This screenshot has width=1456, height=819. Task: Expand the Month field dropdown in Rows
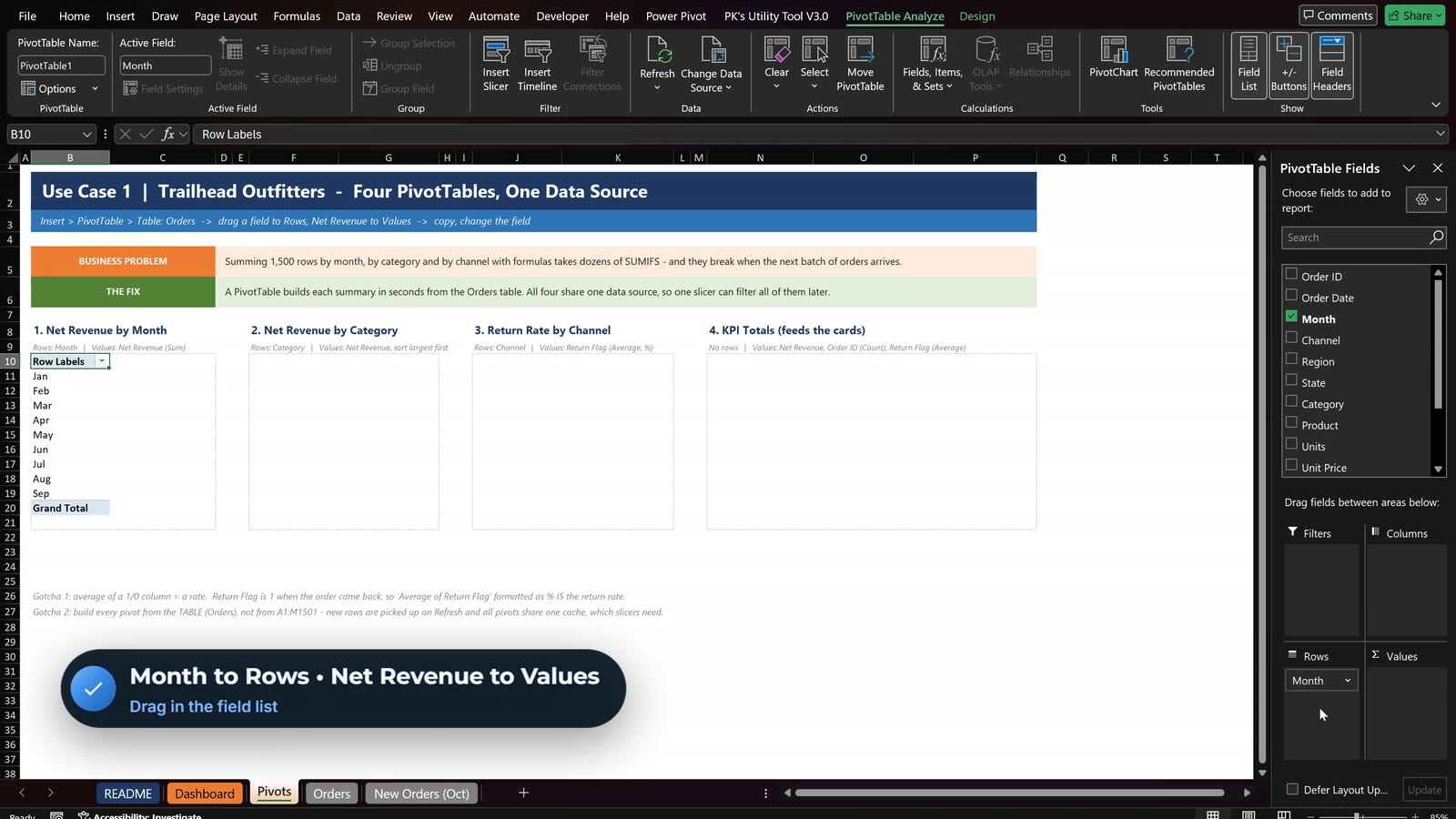click(1348, 681)
